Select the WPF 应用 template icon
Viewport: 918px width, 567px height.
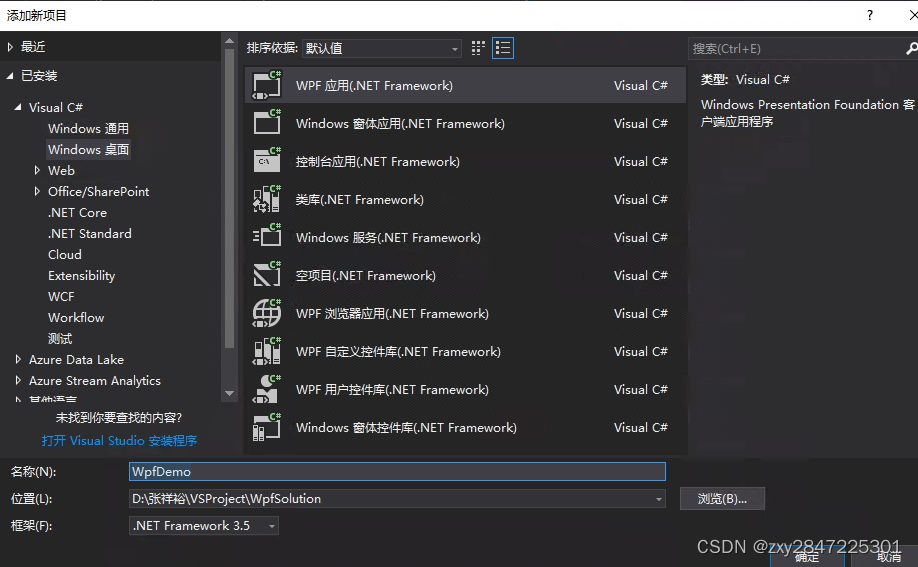click(267, 86)
